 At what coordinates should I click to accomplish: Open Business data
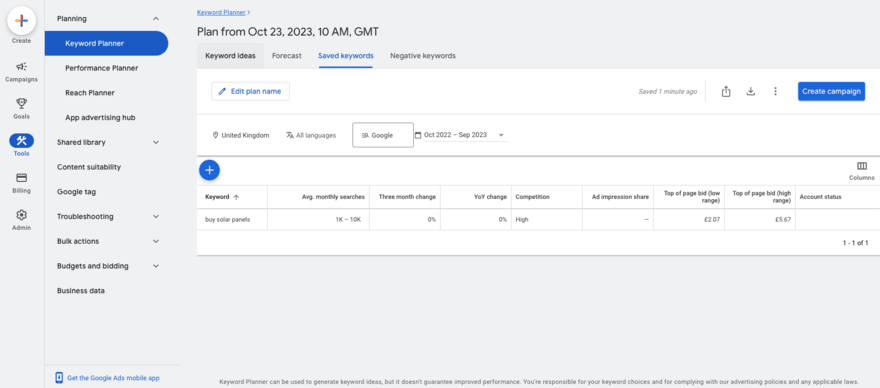pyautogui.click(x=81, y=290)
